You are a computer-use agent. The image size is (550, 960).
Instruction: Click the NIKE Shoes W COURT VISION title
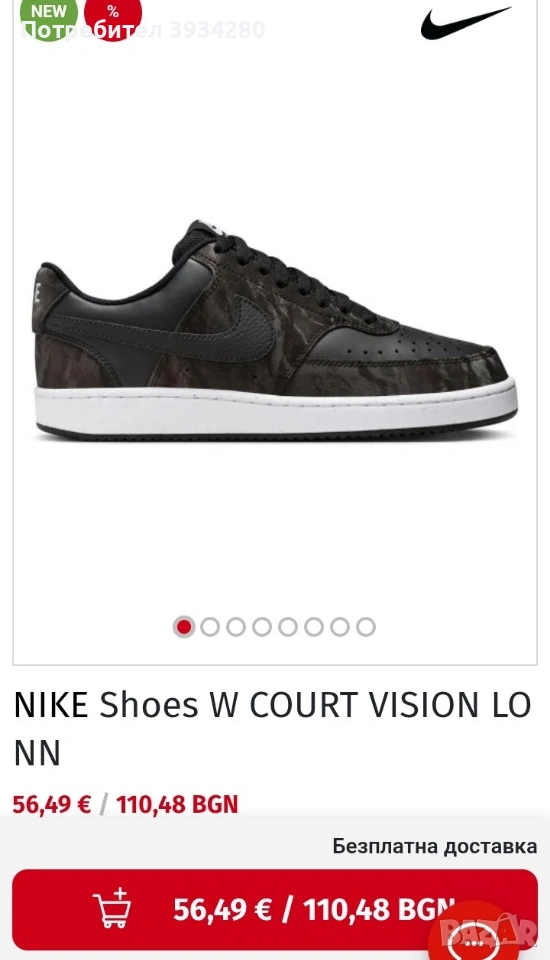273,729
